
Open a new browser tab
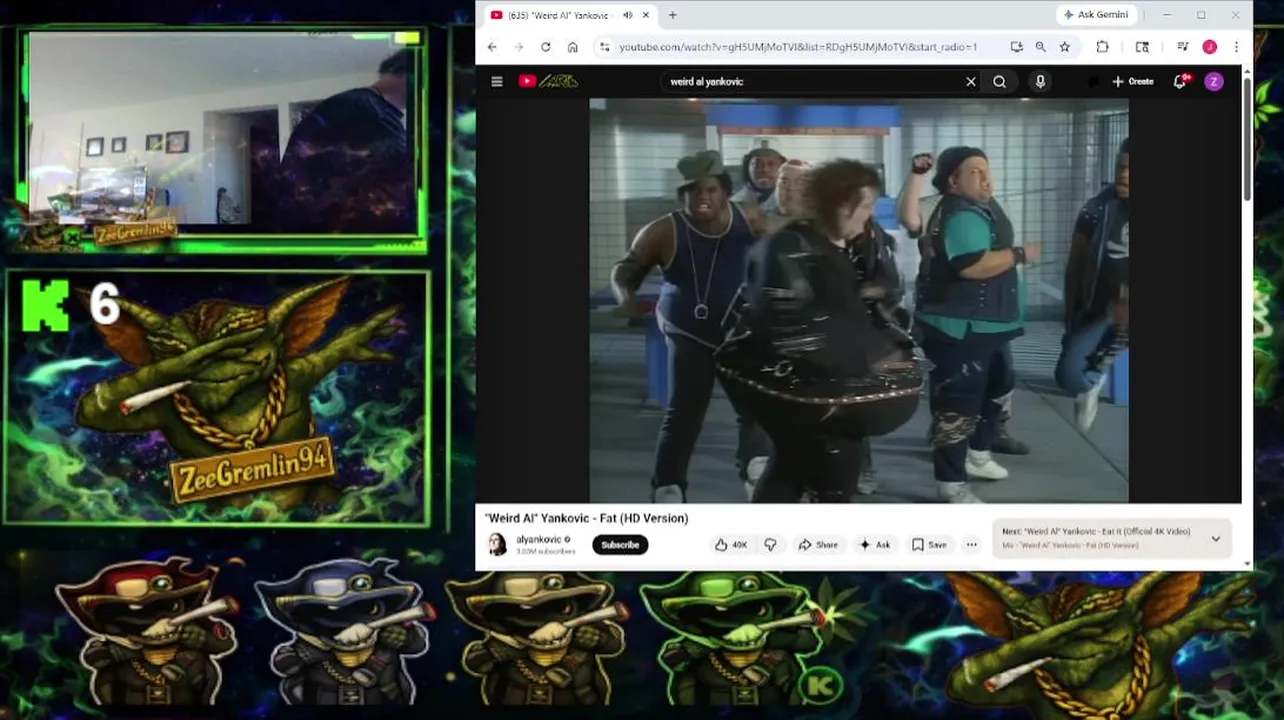672,15
